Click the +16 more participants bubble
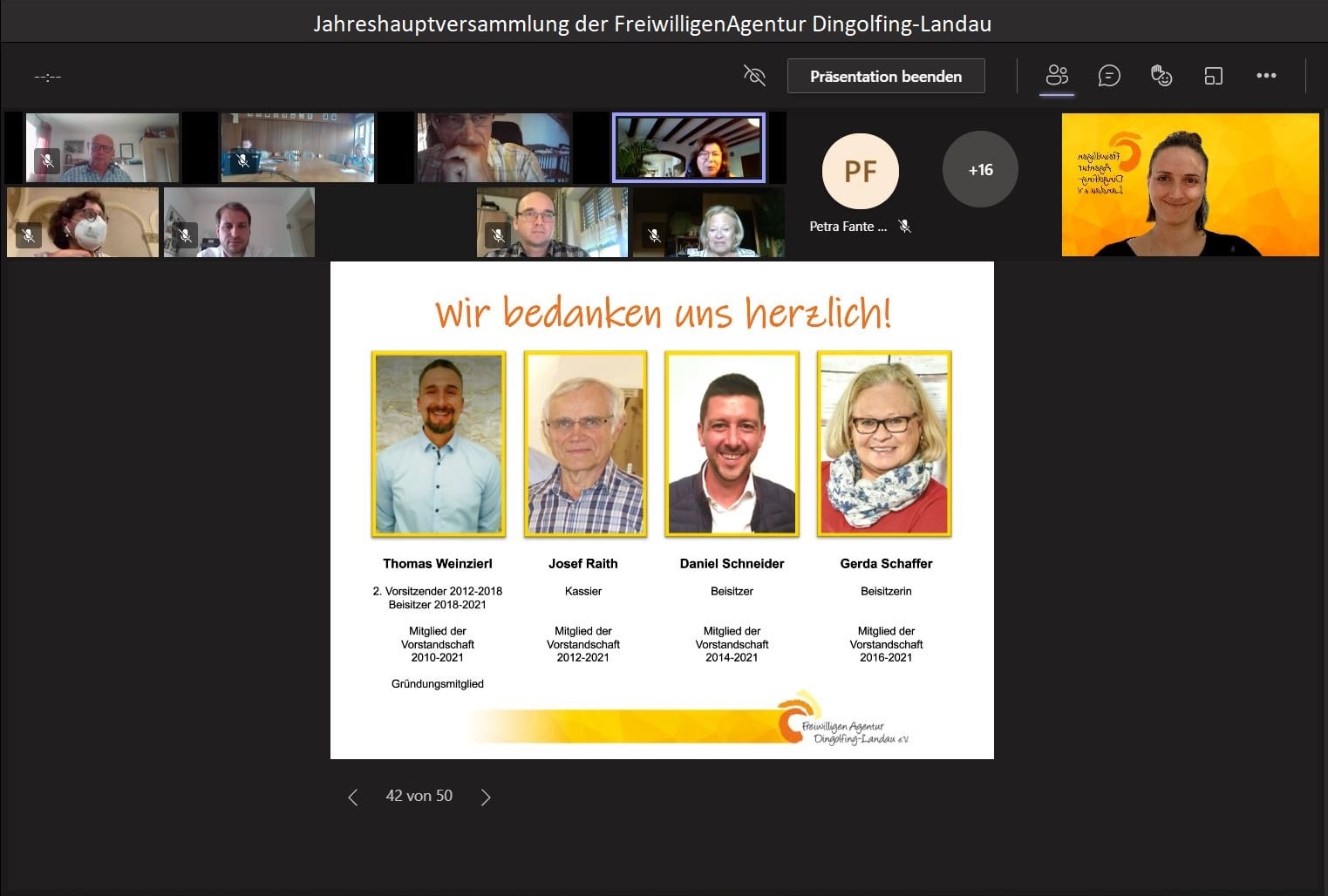 981,170
